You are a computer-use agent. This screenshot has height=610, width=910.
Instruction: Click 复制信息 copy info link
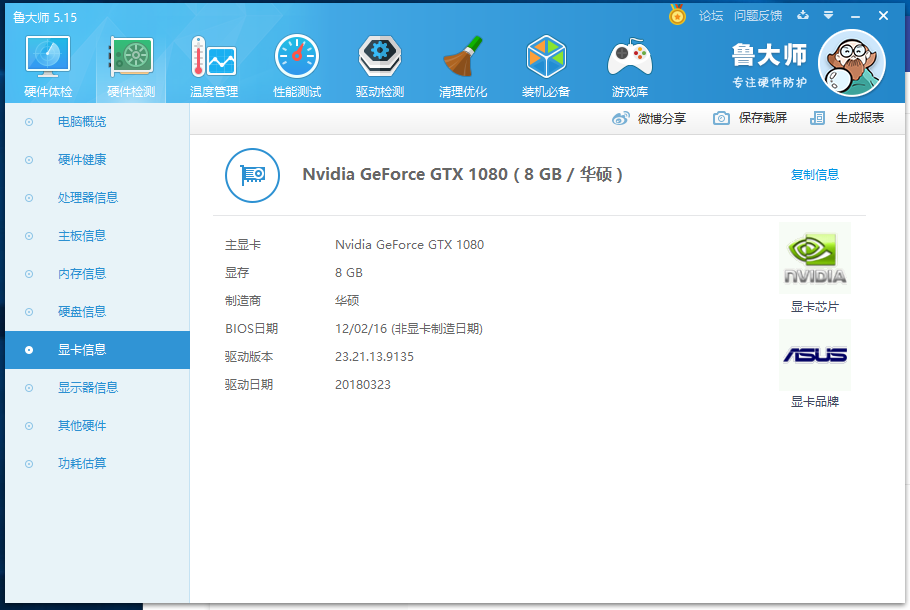(x=815, y=175)
